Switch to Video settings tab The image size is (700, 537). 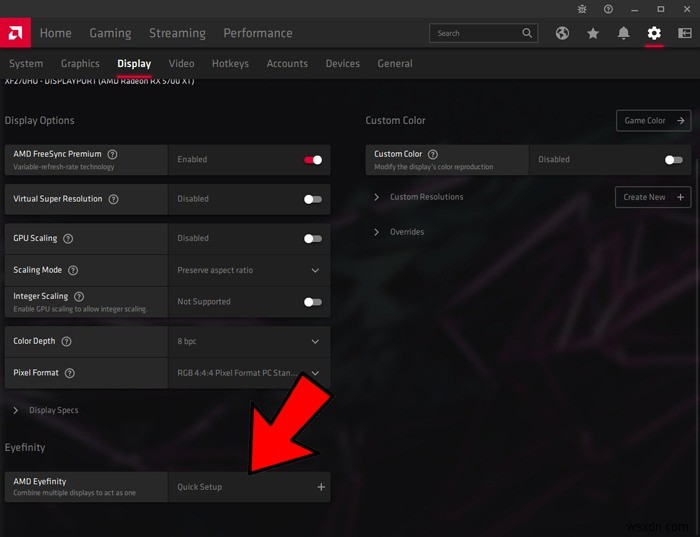tap(181, 64)
